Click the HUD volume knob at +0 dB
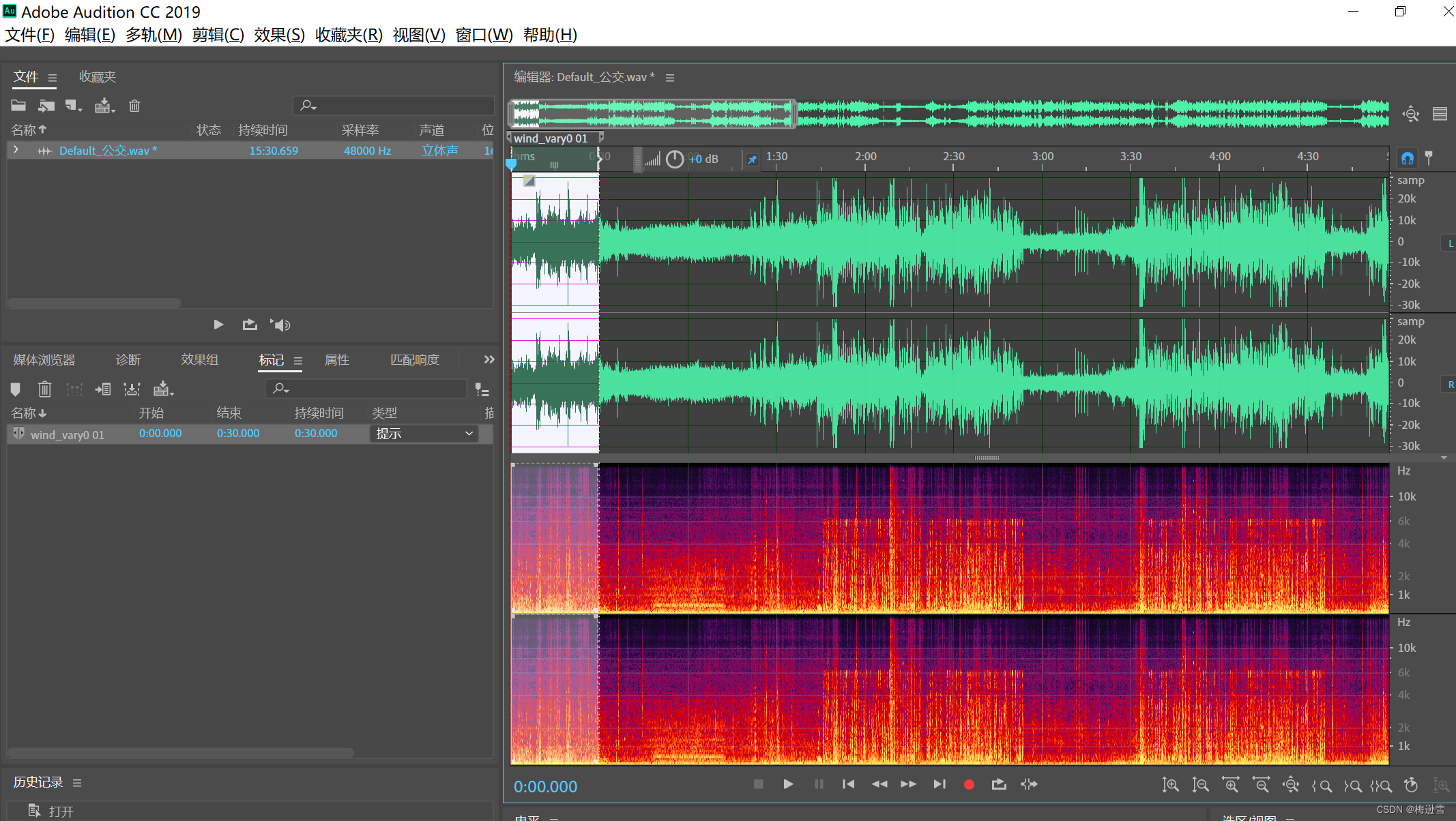Image resolution: width=1456 pixels, height=821 pixels. 674,159
